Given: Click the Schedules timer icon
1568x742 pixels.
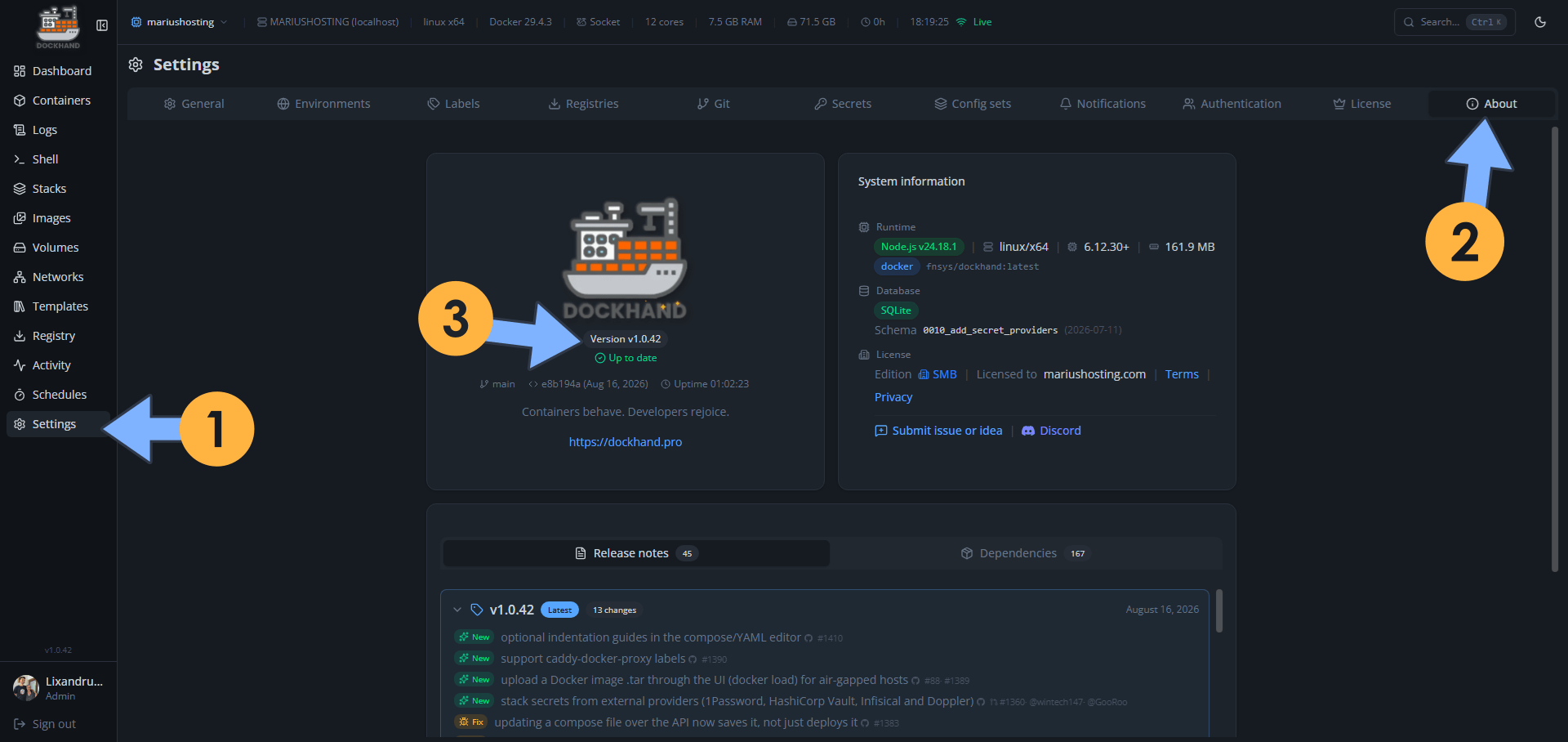Looking at the screenshot, I should tap(20, 395).
